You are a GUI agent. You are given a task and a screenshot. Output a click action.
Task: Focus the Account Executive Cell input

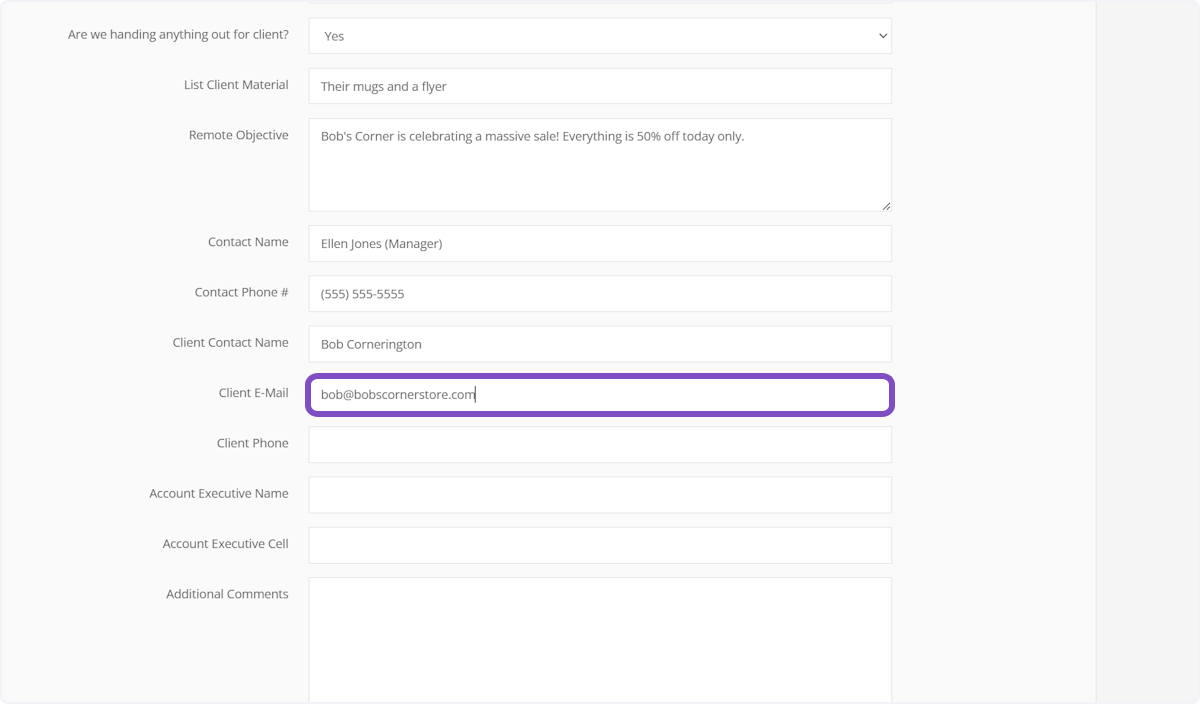click(599, 545)
